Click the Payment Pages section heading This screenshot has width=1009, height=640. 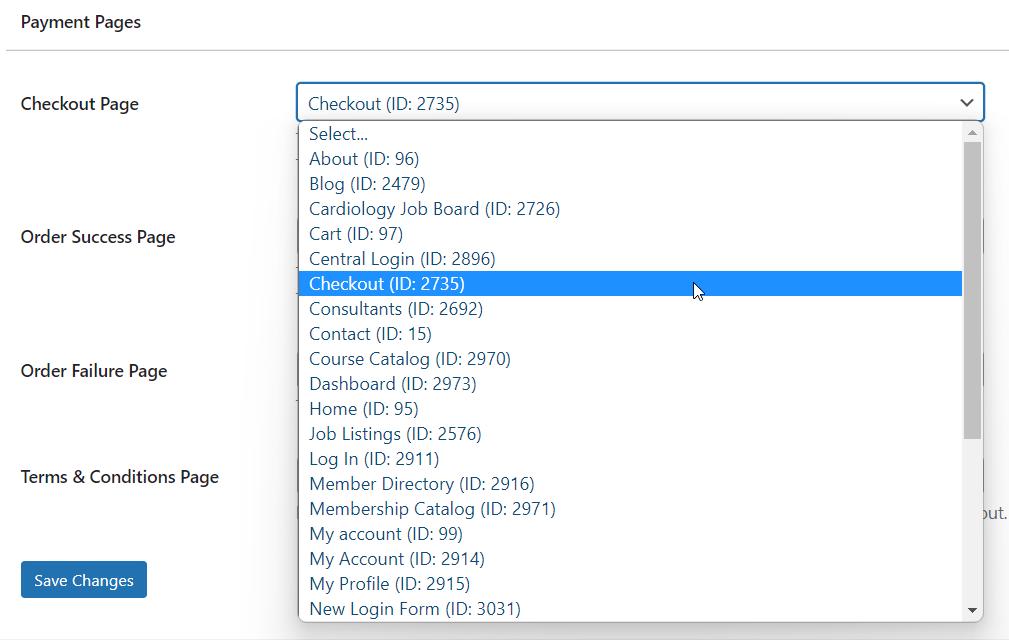[80, 23]
